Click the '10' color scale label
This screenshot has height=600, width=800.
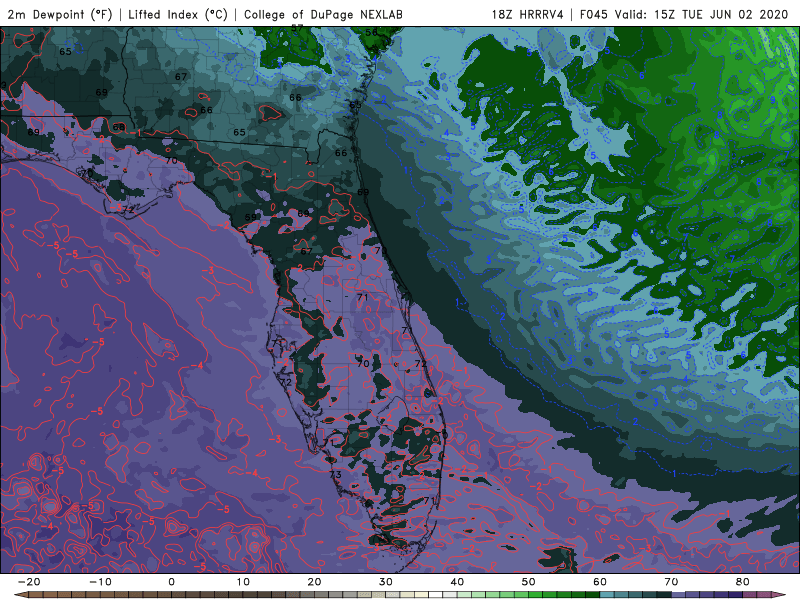[243, 582]
